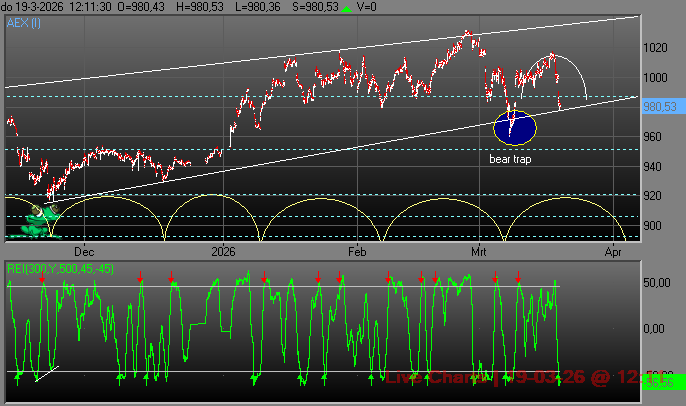Screen dimensions: 686x406
Task: Click the 900 price axis label
Action: point(652,226)
